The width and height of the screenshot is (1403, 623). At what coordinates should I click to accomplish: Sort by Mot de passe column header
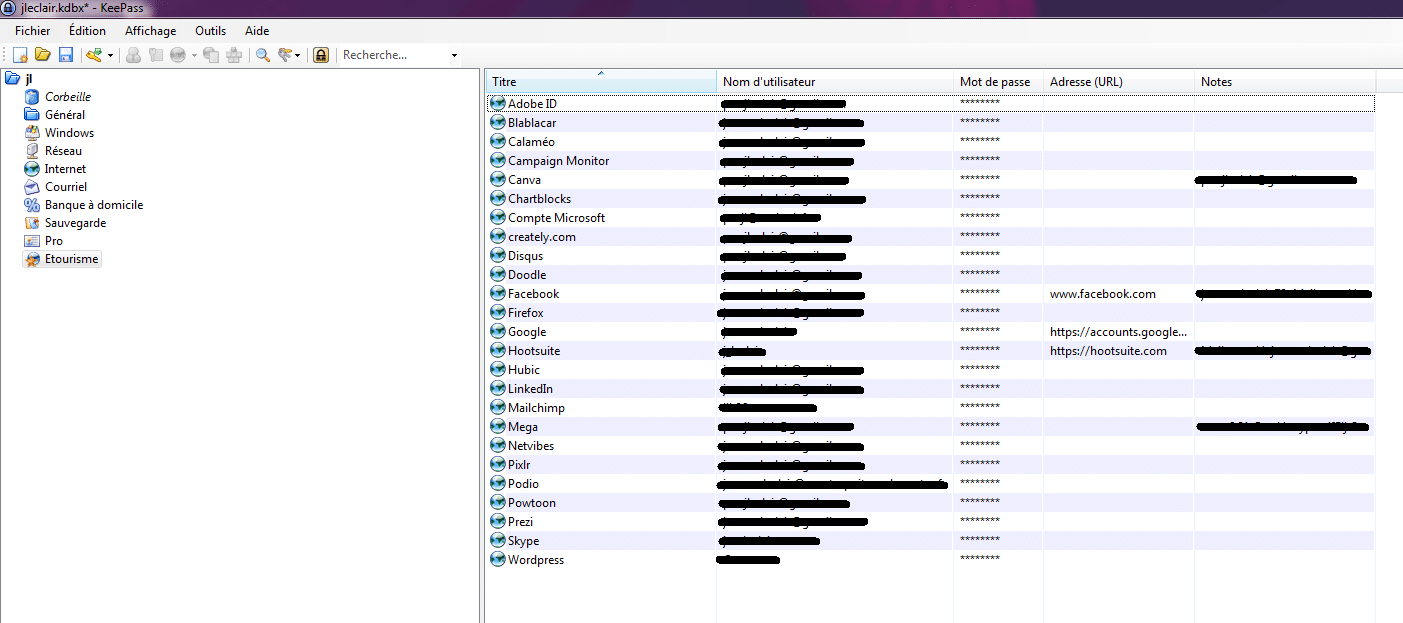(x=998, y=82)
